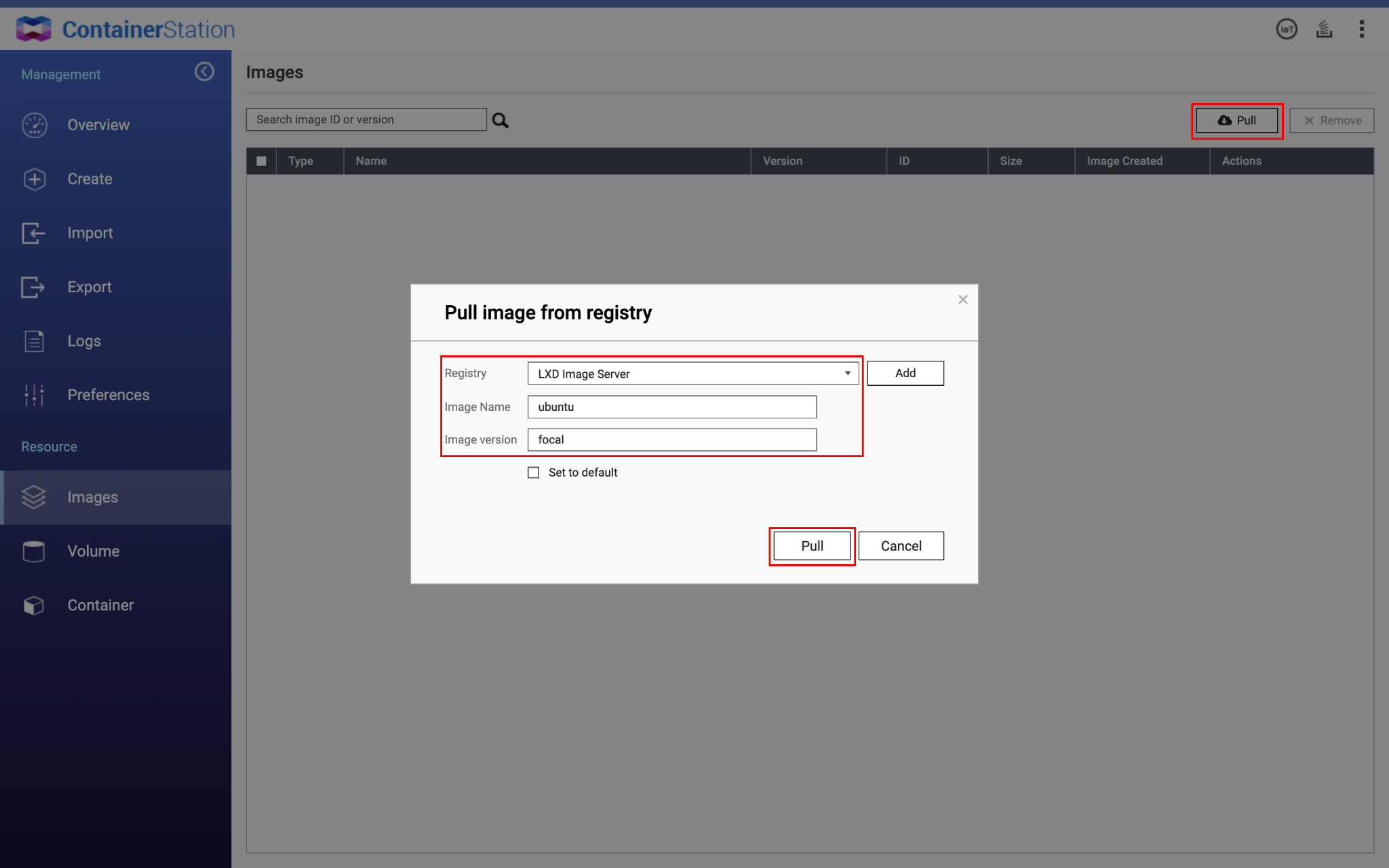The width and height of the screenshot is (1389, 868).
Task: Click the Create plus icon
Action: (35, 179)
